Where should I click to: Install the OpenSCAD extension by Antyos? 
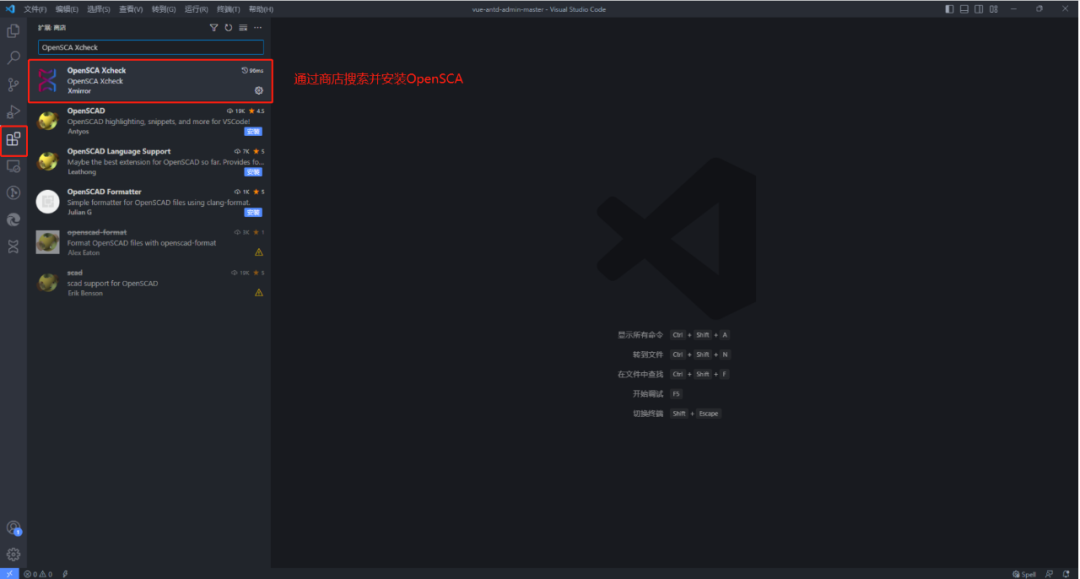(254, 131)
